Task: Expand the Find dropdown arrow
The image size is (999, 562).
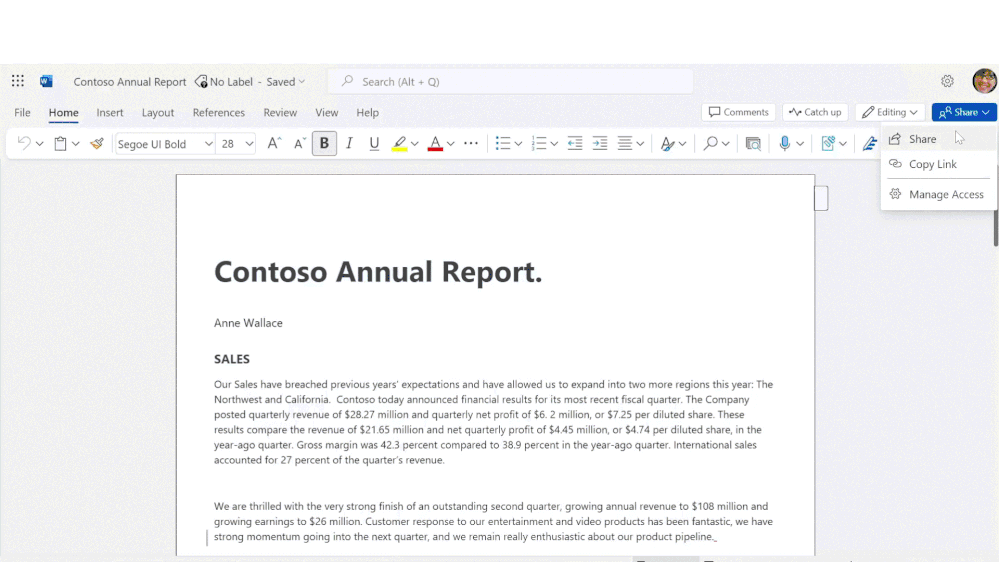Action: (x=726, y=144)
